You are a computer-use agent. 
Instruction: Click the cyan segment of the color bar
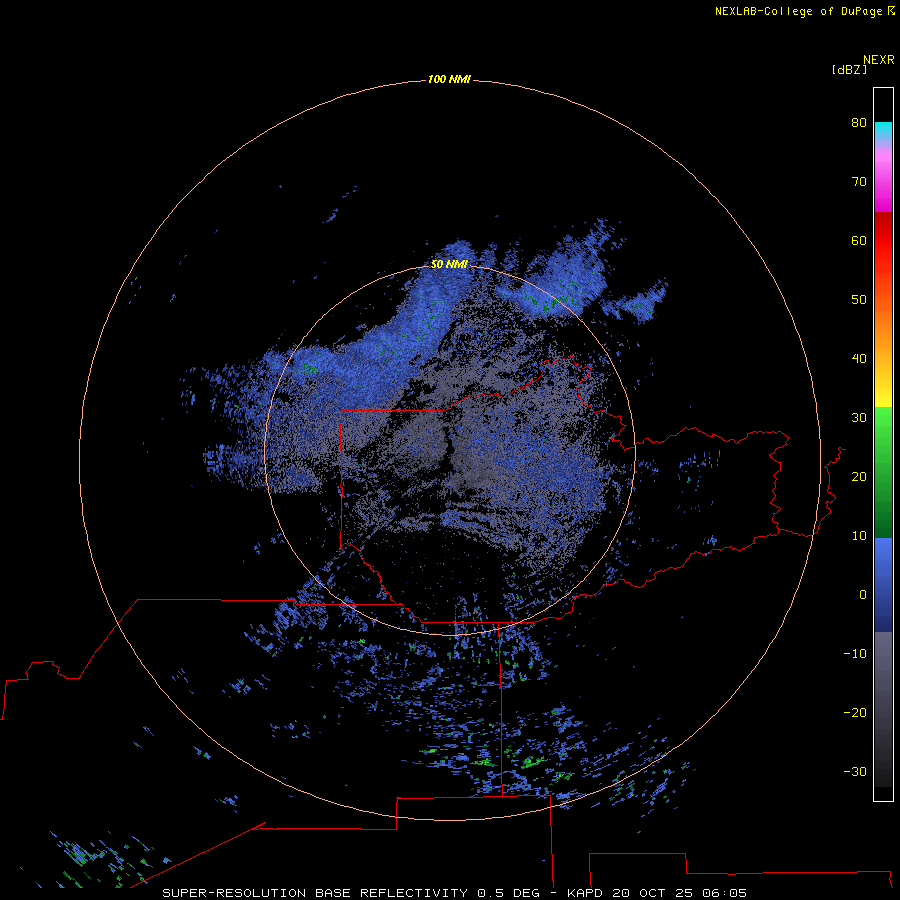(883, 130)
